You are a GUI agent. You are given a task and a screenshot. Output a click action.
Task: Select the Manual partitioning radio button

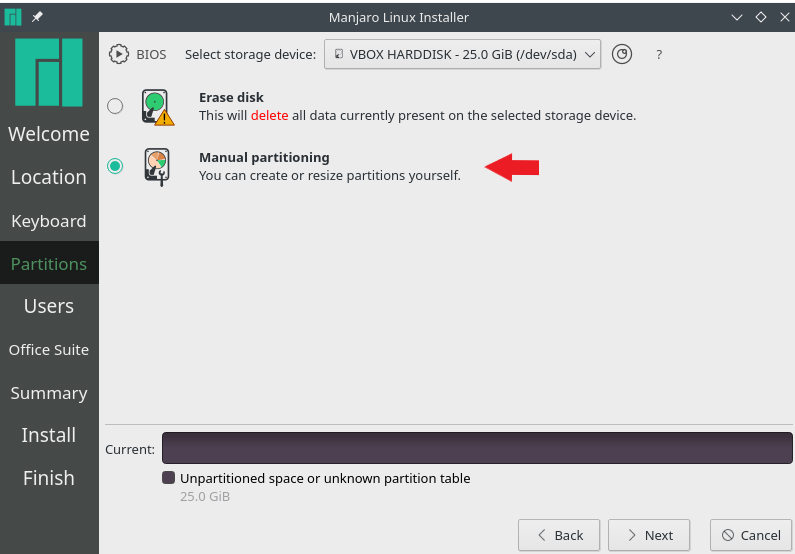[115, 166]
